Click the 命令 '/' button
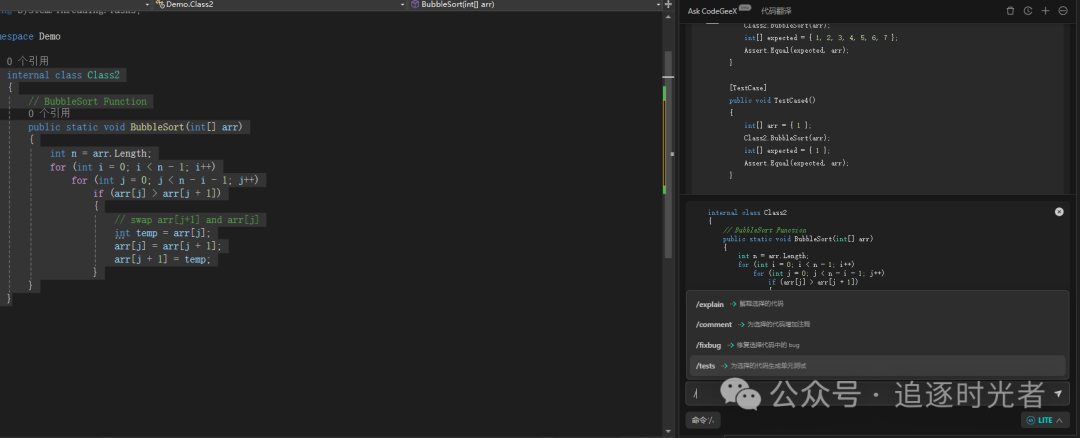Screen dimensions: 1080x438 click(703, 420)
